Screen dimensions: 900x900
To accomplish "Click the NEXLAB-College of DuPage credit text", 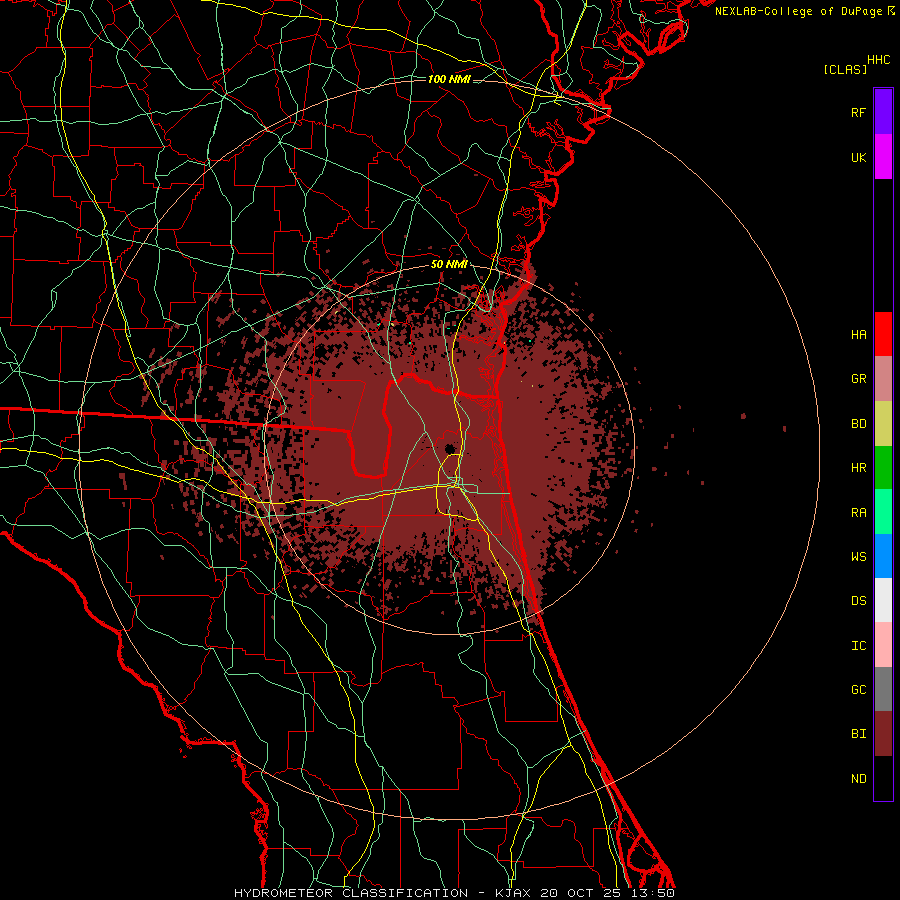I will [x=798, y=11].
